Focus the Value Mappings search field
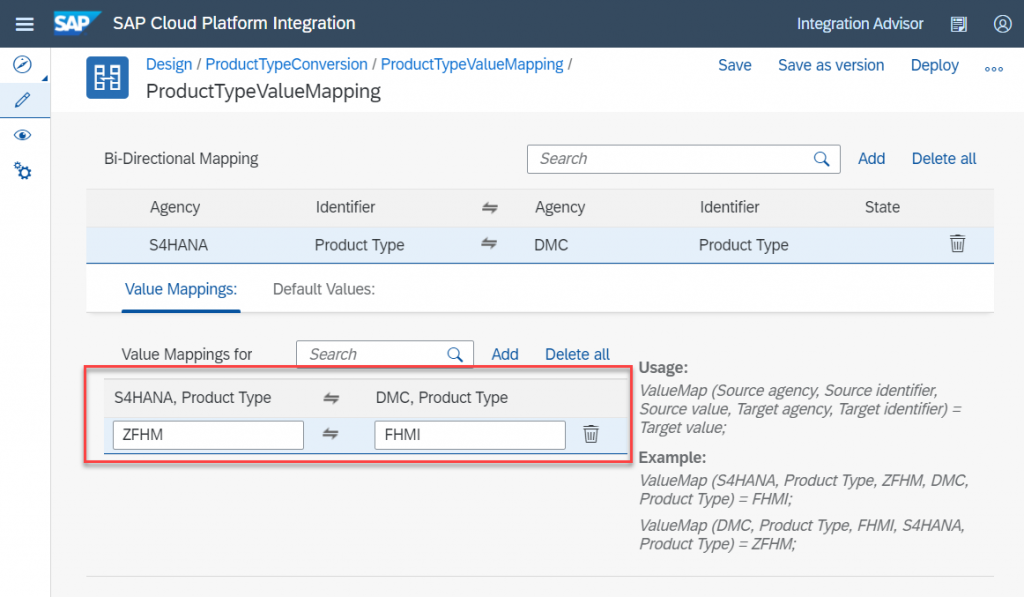This screenshot has width=1024, height=597. pyautogui.click(x=385, y=354)
